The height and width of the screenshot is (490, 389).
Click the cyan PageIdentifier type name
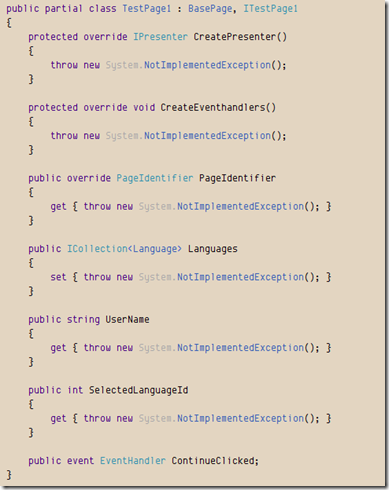[155, 178]
